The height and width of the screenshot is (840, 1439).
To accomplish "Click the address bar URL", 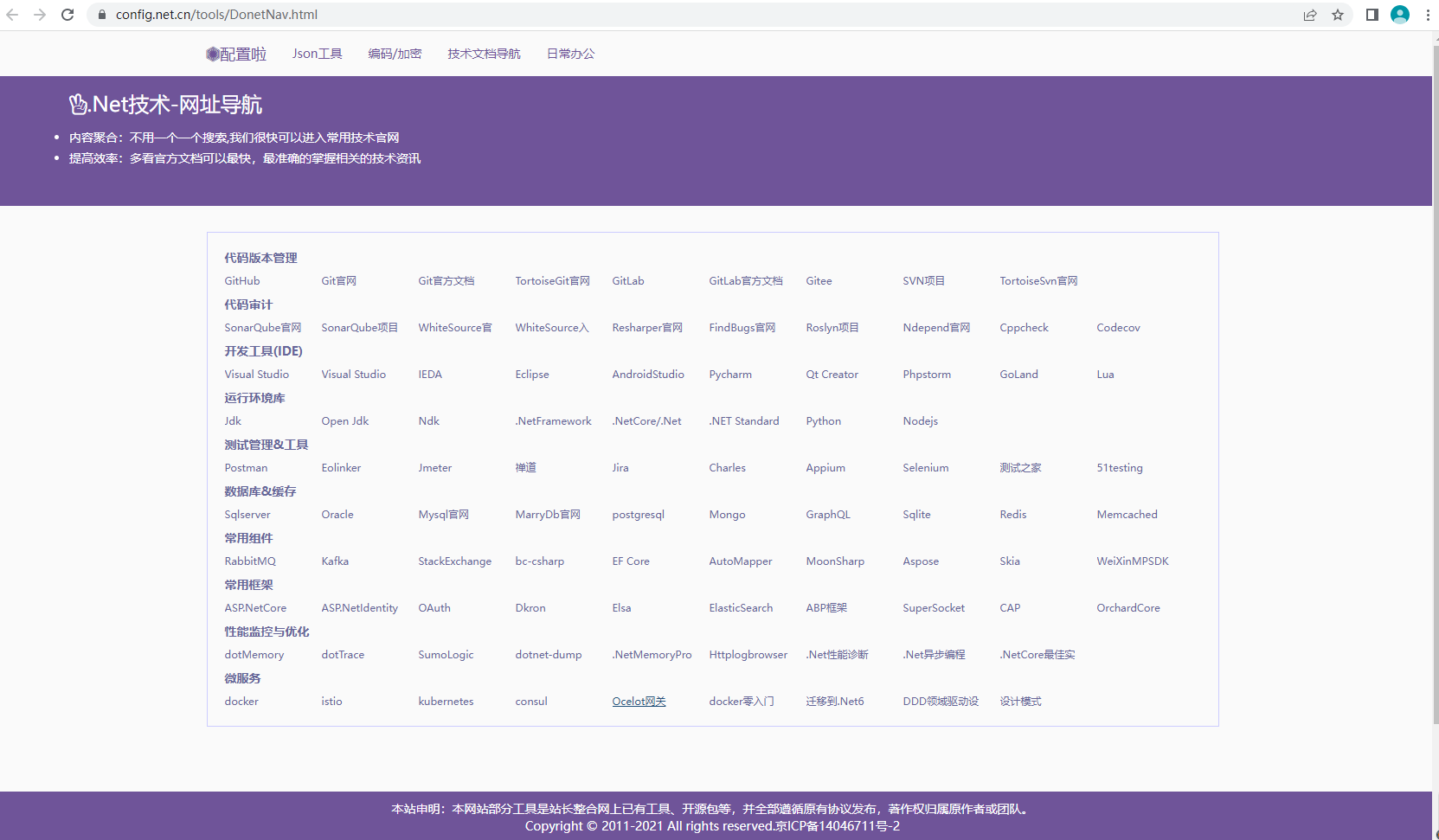I will (216, 15).
